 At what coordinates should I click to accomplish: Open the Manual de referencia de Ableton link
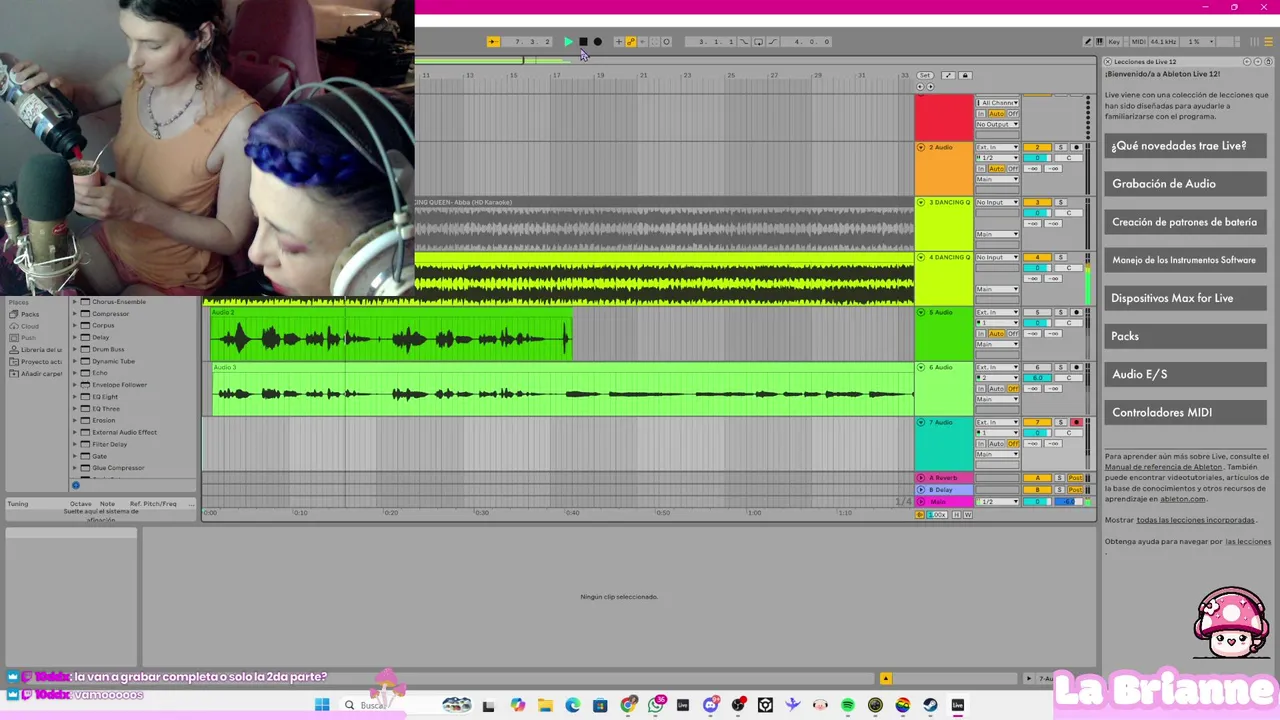tap(1163, 467)
